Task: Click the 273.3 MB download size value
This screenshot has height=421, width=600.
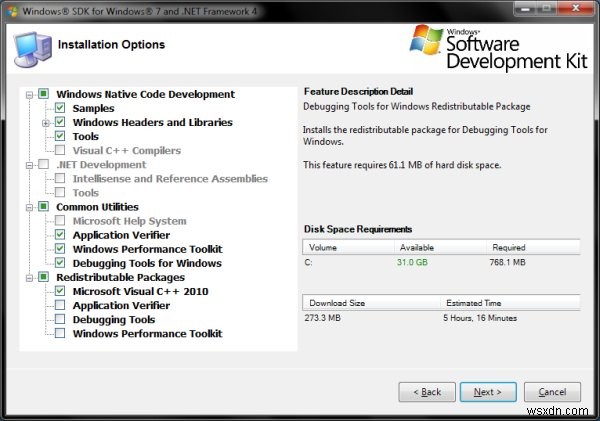Action: pyautogui.click(x=323, y=318)
